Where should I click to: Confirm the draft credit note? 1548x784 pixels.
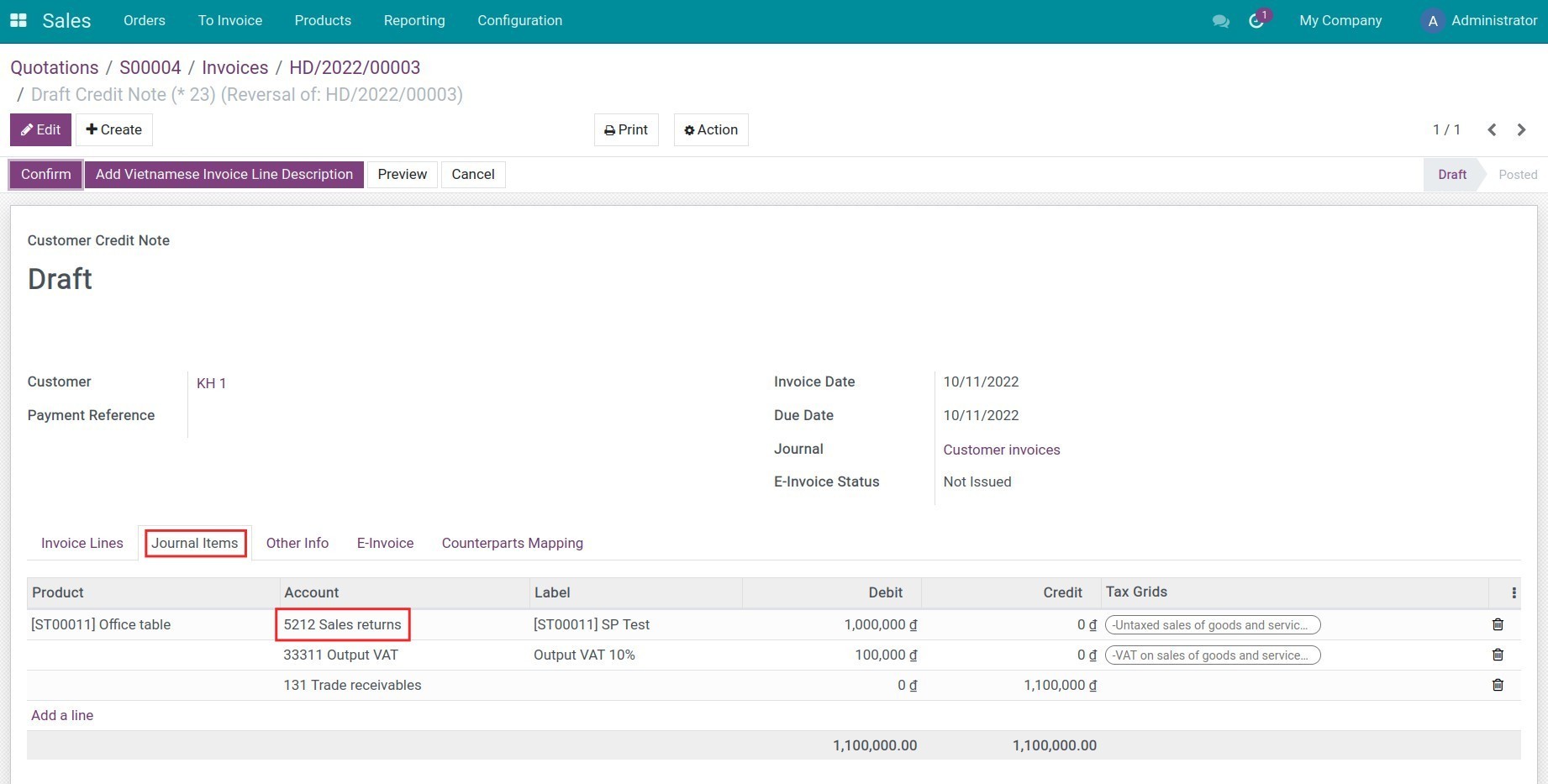[45, 174]
